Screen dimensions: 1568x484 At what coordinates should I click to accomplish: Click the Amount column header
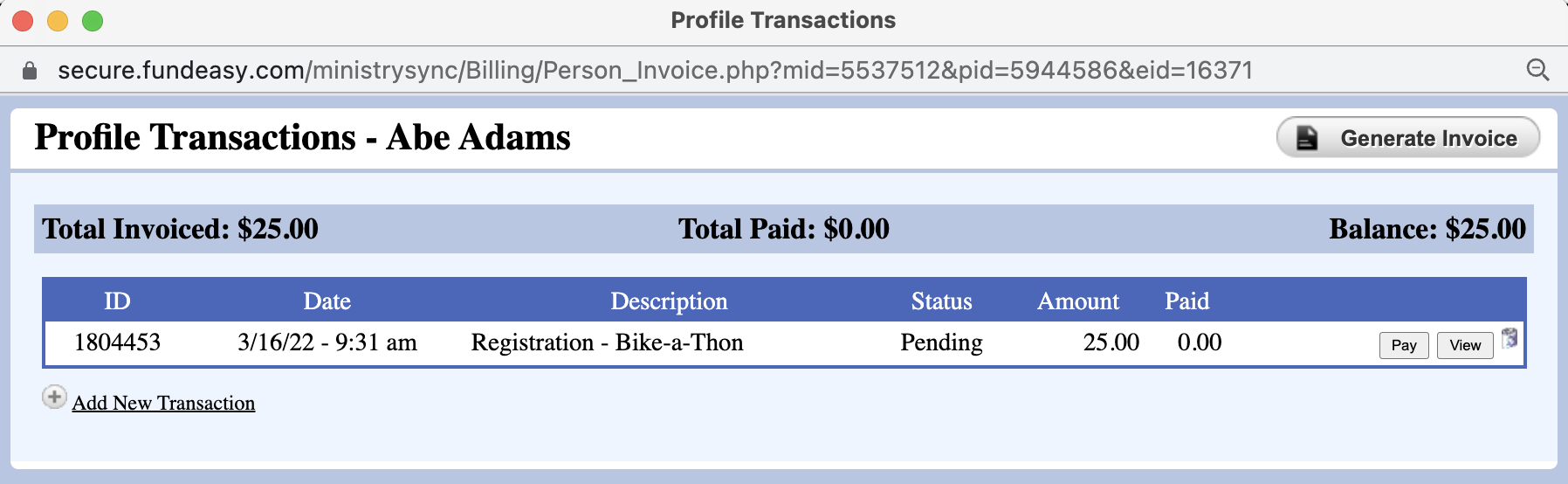[x=1077, y=301]
